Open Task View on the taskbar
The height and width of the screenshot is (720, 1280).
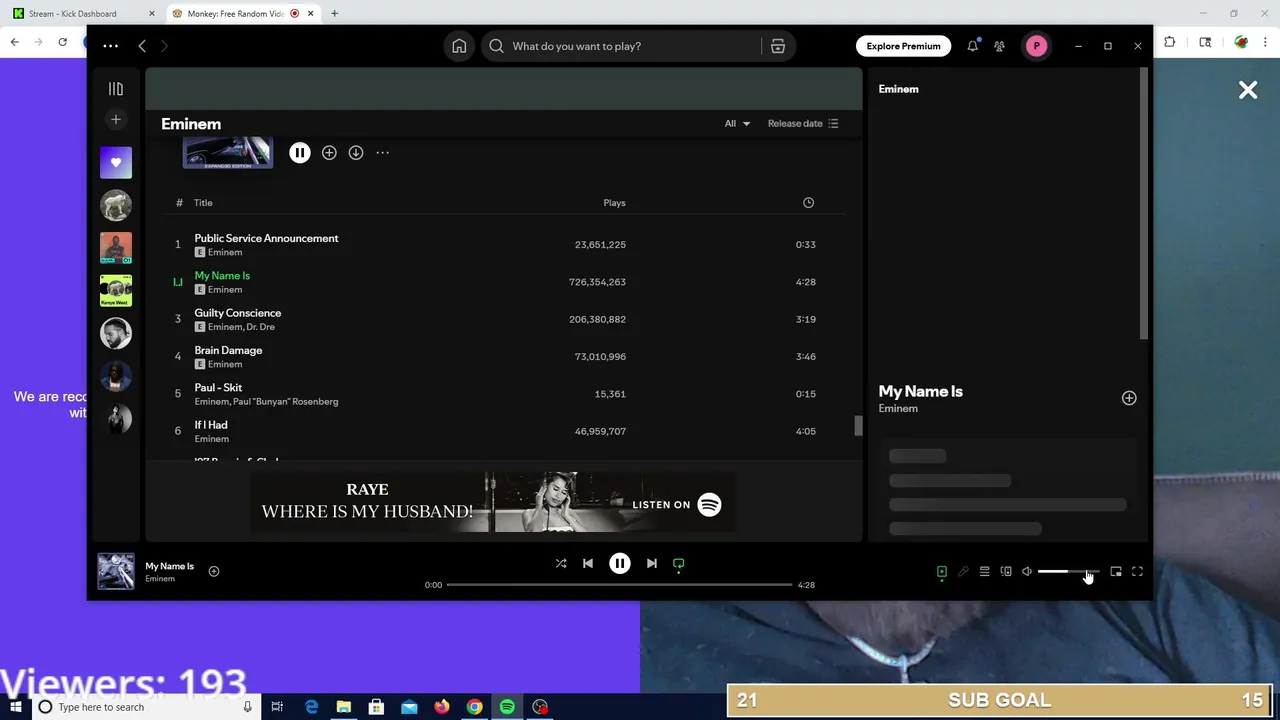(277, 707)
